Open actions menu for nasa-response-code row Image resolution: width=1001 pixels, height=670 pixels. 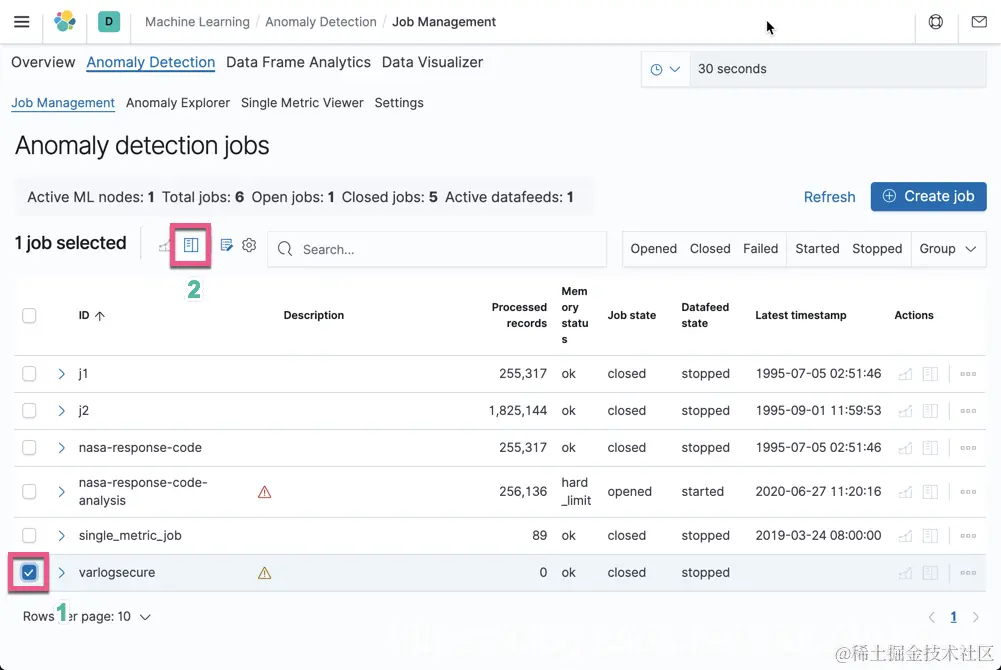pyautogui.click(x=968, y=448)
